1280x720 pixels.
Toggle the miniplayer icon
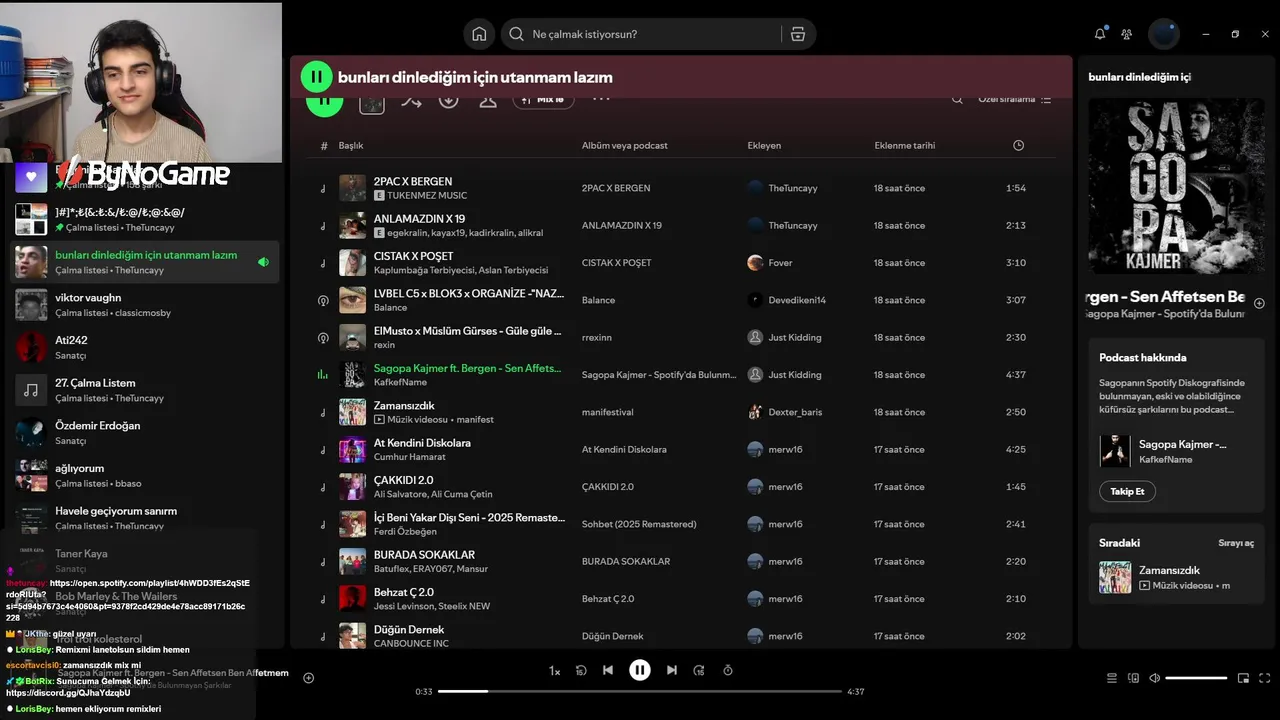[x=1243, y=678]
